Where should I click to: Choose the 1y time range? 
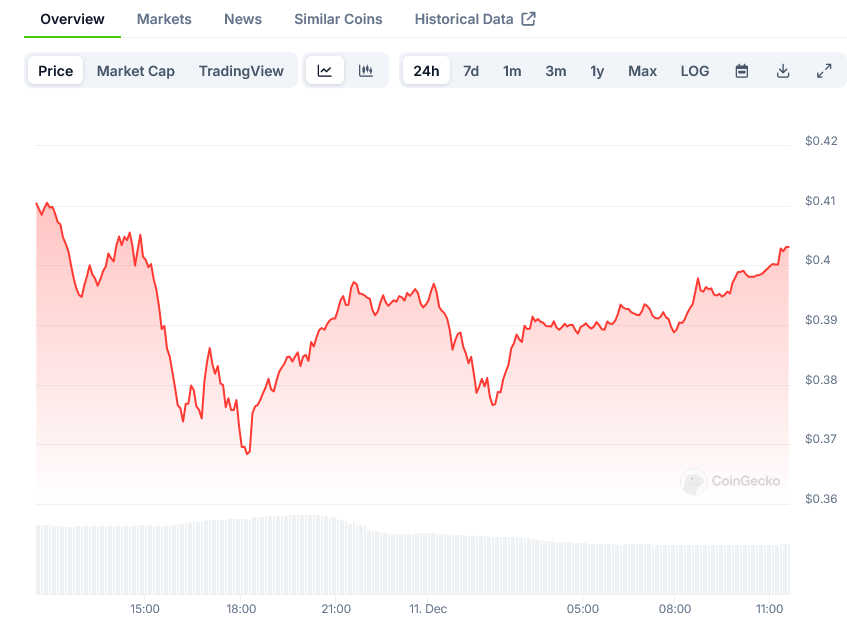597,71
